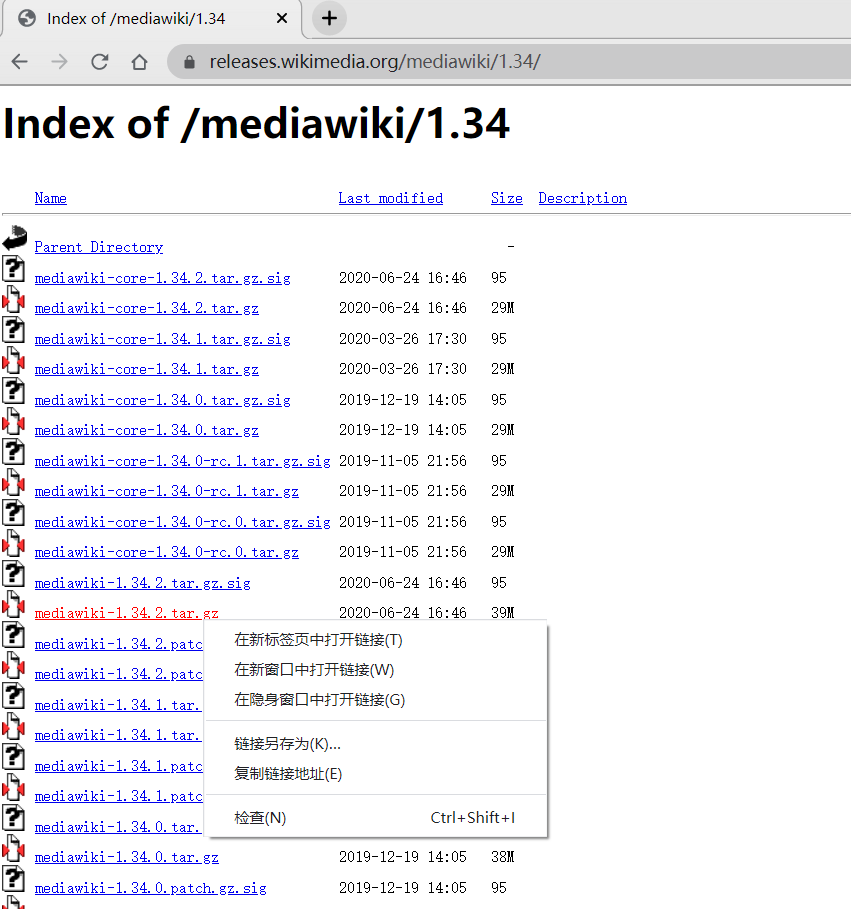Sort the listing by Name
The height and width of the screenshot is (909, 851).
coord(50,198)
